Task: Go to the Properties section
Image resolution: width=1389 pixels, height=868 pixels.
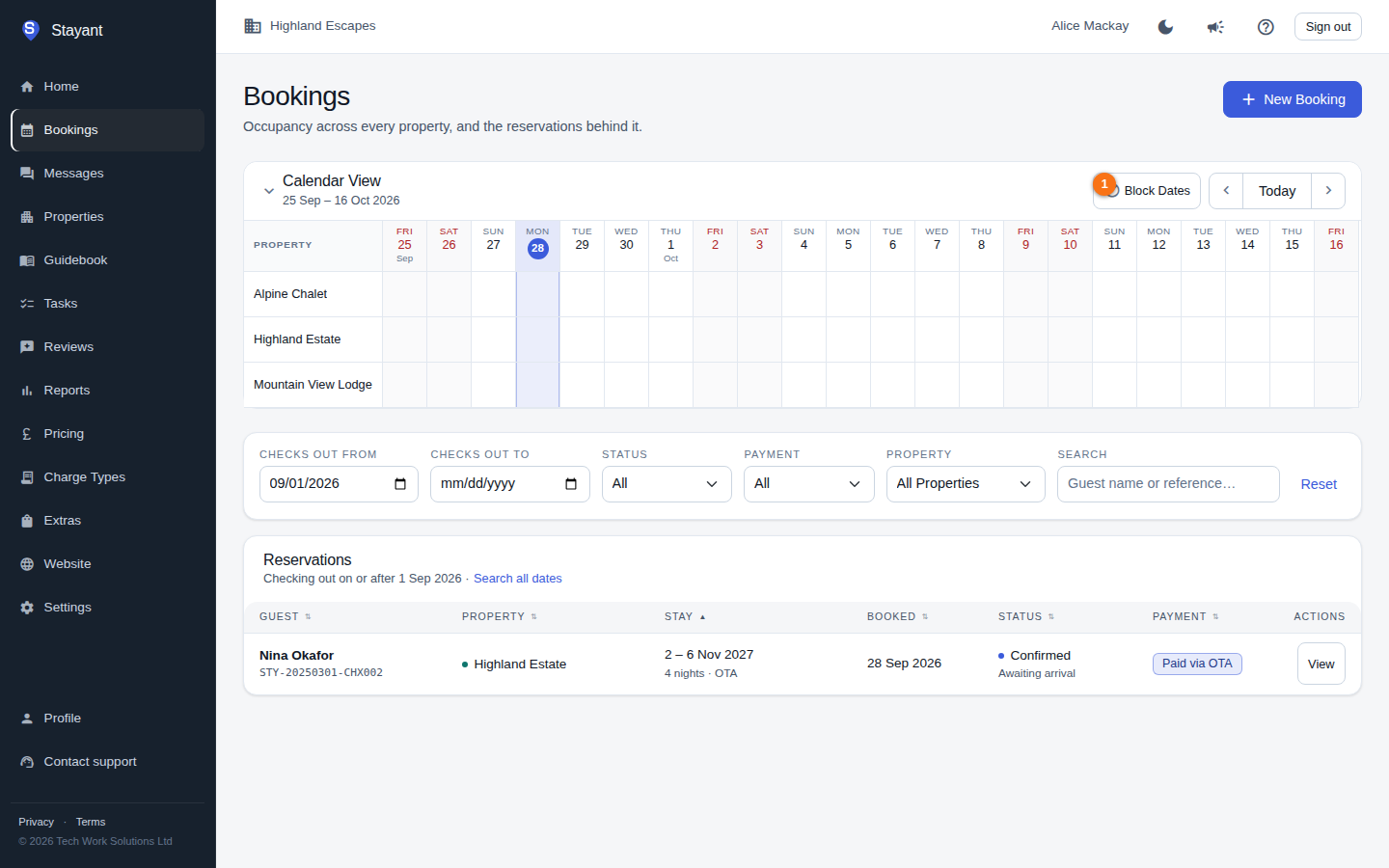Action: point(107,217)
